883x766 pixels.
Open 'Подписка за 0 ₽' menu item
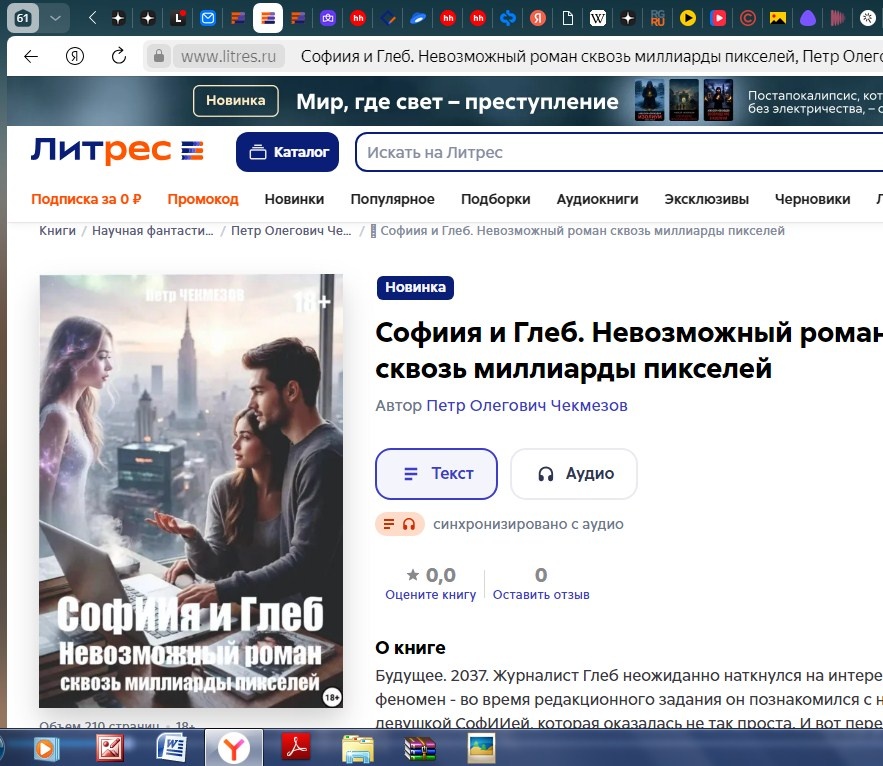pyautogui.click(x=86, y=199)
